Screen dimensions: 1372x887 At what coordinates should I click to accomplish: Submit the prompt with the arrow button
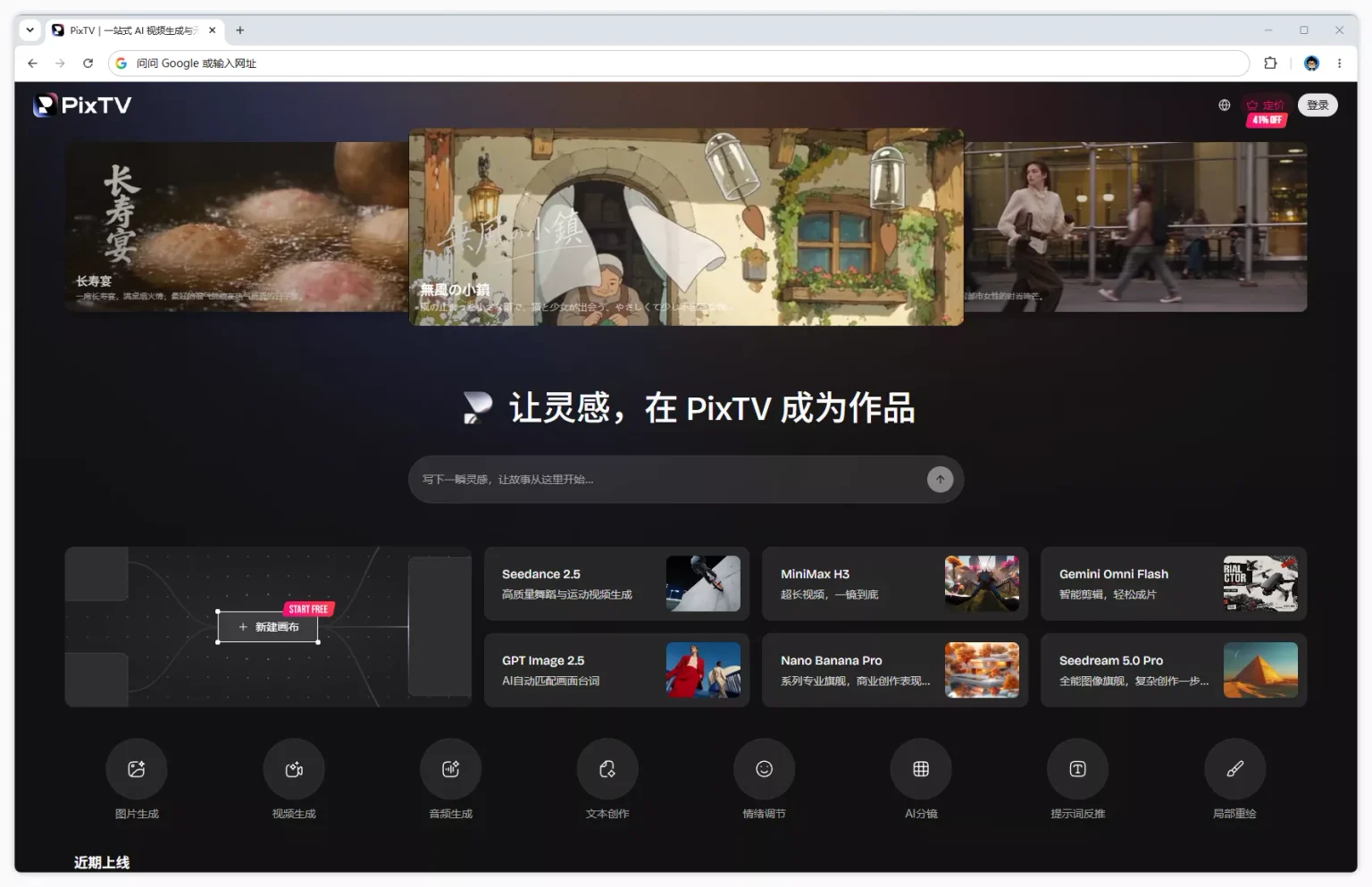940,480
